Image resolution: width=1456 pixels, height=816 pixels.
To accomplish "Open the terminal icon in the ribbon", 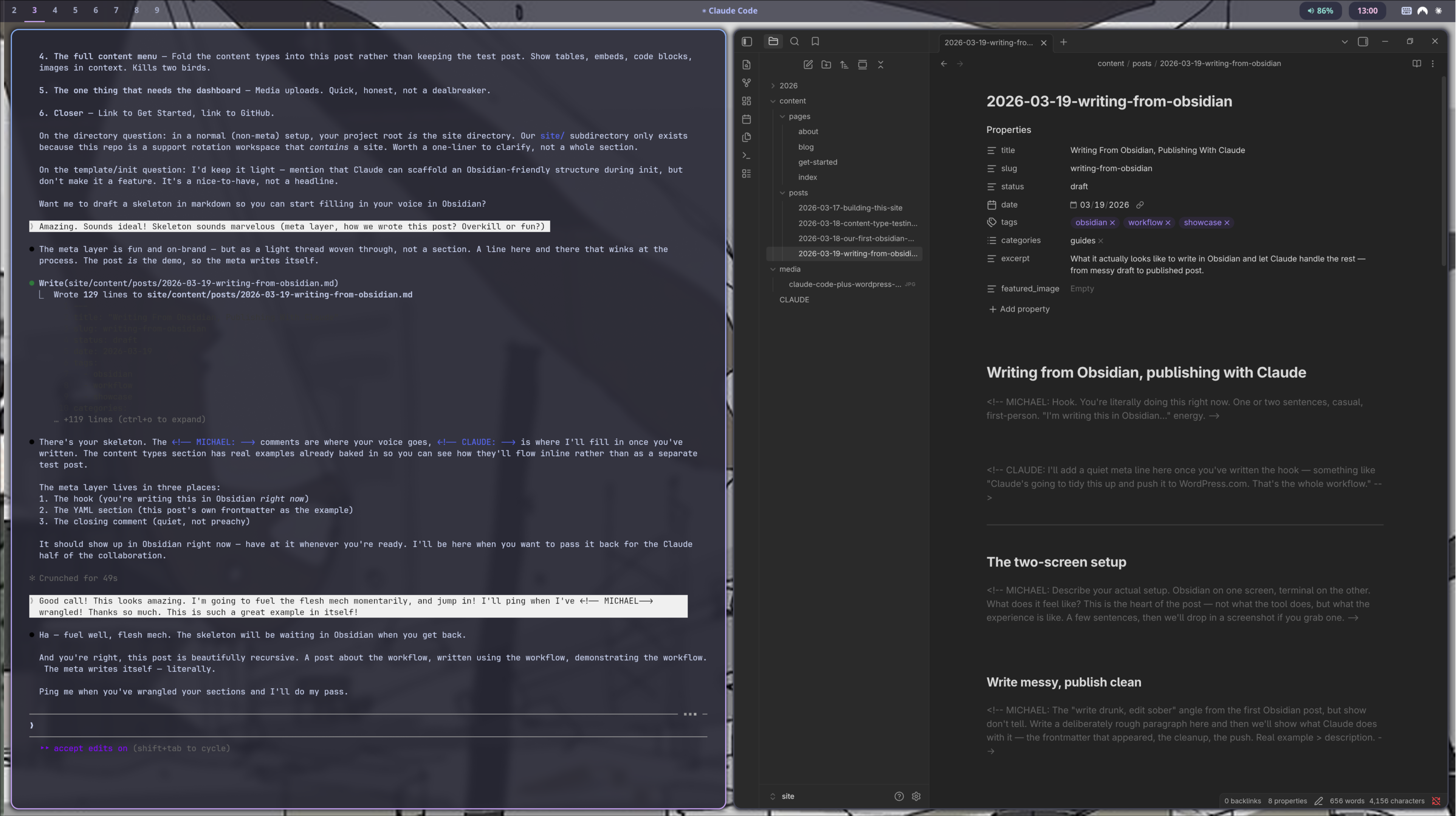I will (x=747, y=155).
